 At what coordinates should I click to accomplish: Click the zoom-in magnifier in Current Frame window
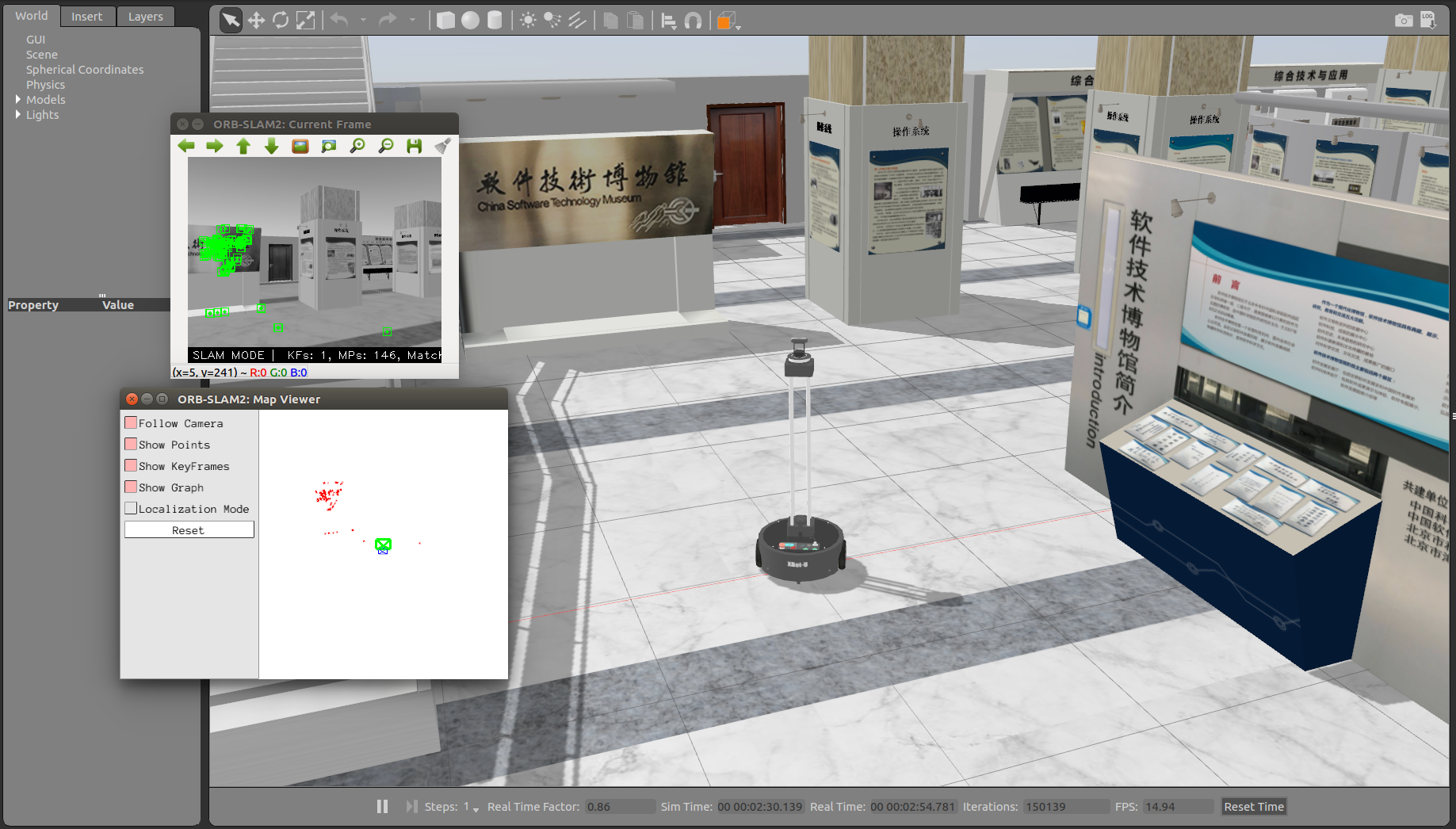357,146
